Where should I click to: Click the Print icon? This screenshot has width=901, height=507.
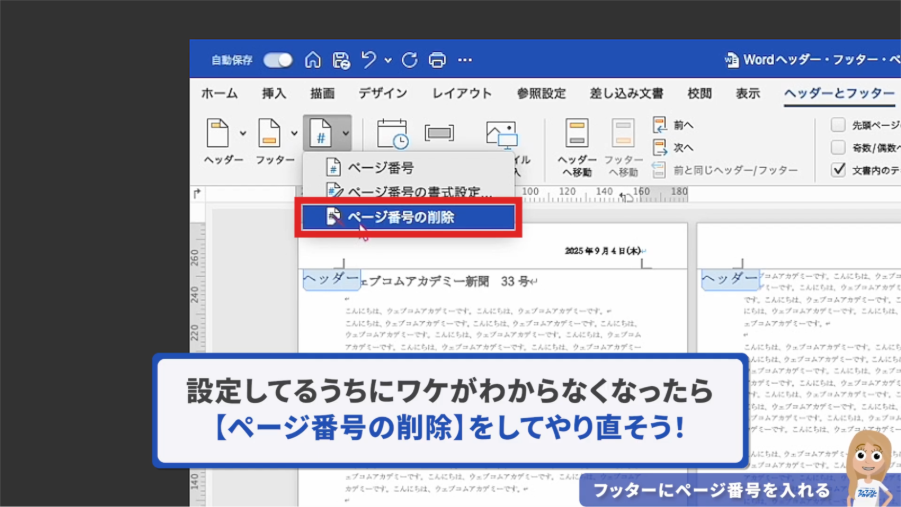437,60
